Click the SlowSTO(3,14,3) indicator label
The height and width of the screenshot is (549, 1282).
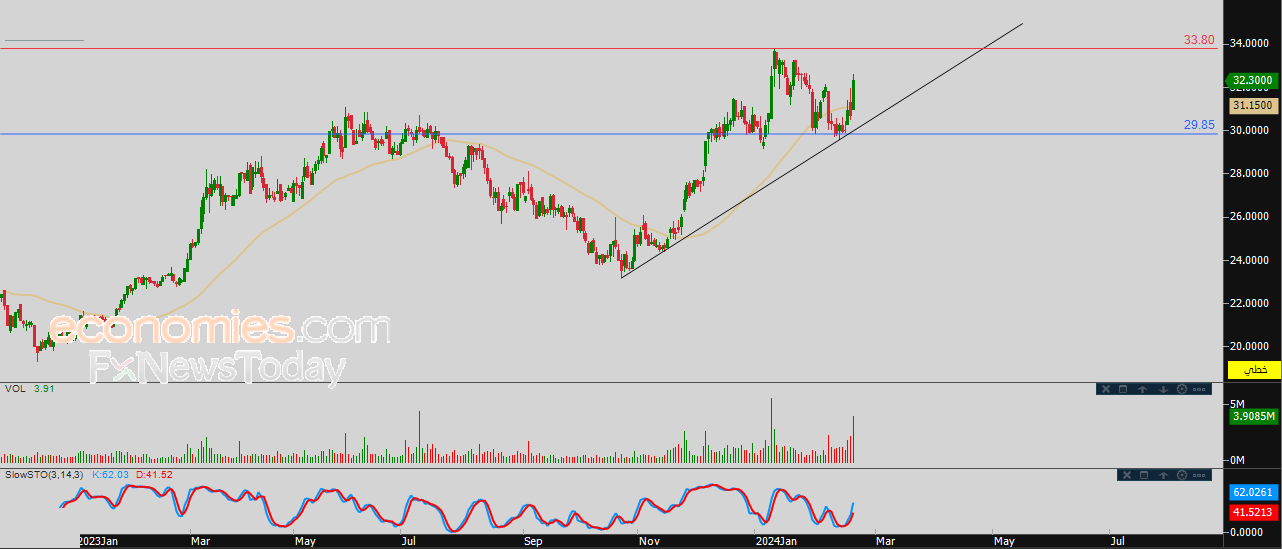43,474
